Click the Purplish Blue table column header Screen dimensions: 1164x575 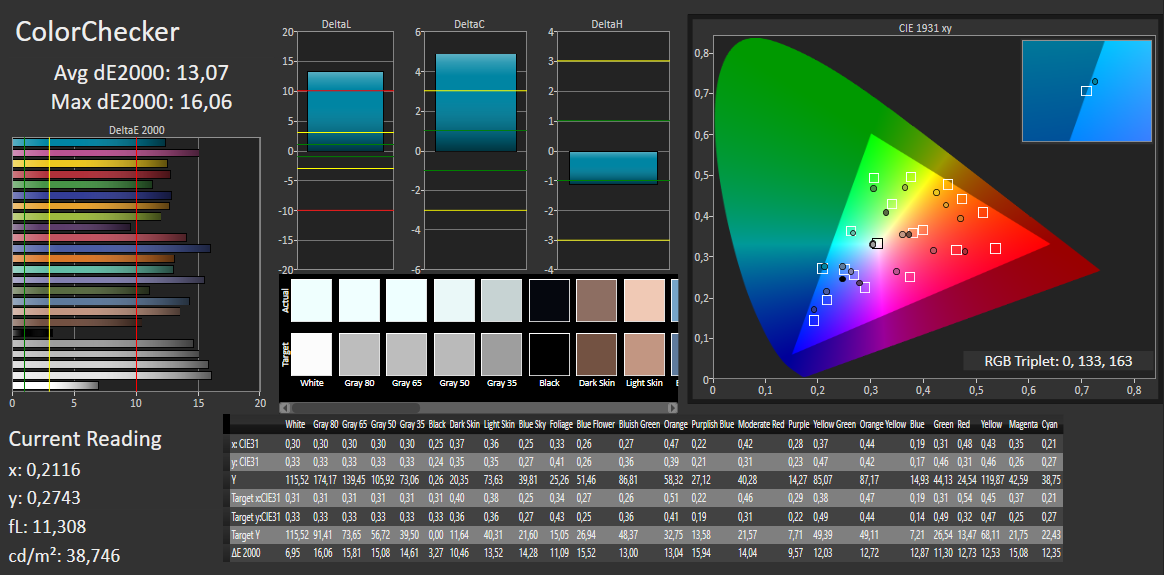click(712, 426)
